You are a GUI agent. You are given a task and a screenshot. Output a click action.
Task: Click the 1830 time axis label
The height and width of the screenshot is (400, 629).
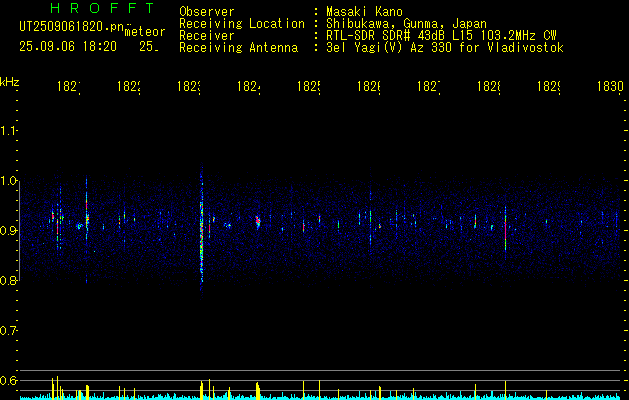click(x=610, y=86)
